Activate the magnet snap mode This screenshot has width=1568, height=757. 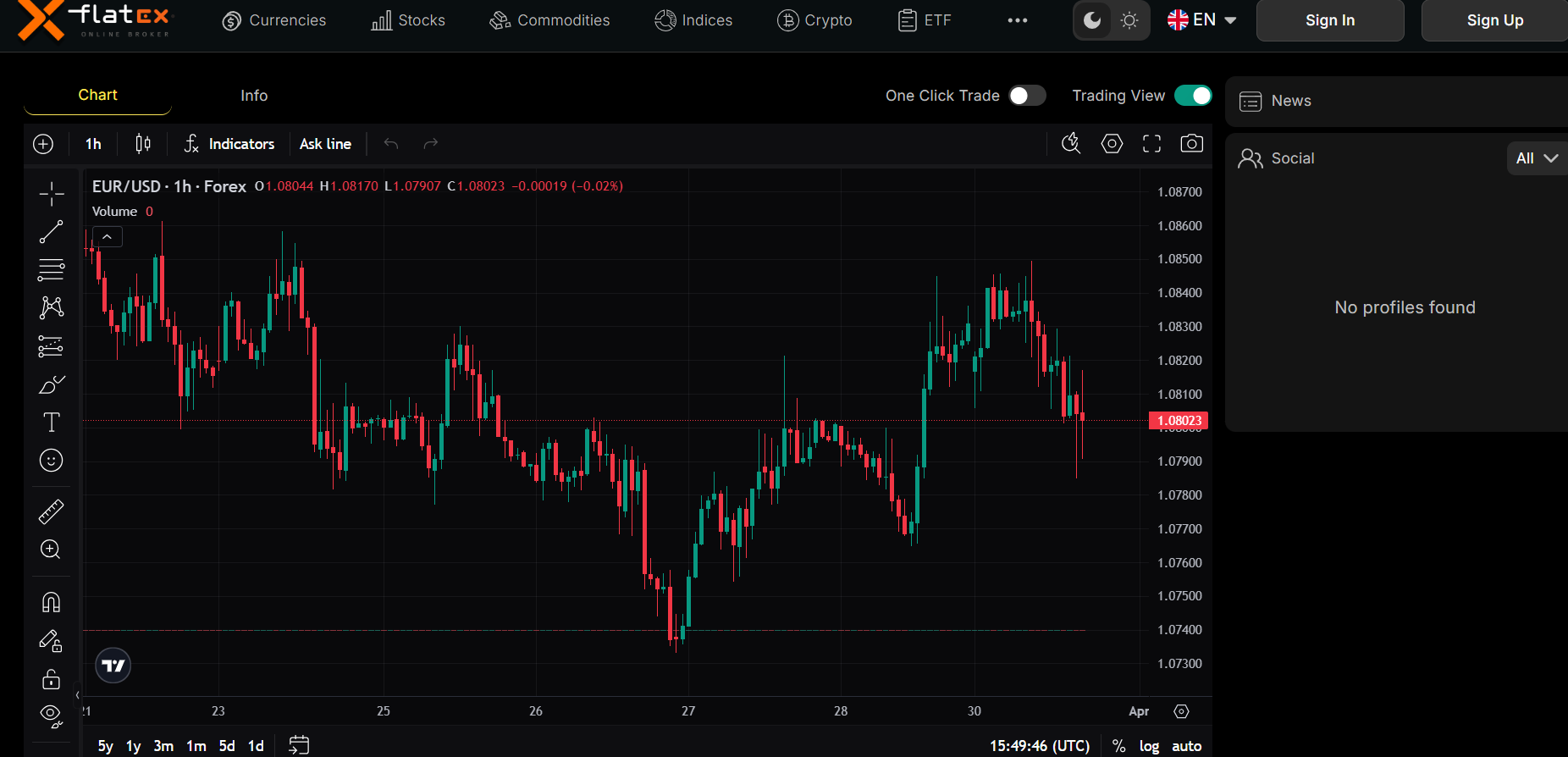(51, 602)
